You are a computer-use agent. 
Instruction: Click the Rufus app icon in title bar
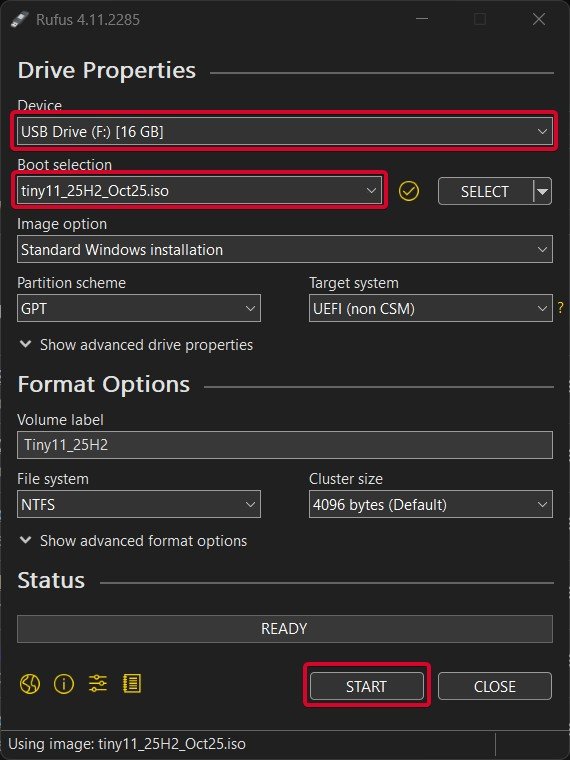tap(18, 20)
